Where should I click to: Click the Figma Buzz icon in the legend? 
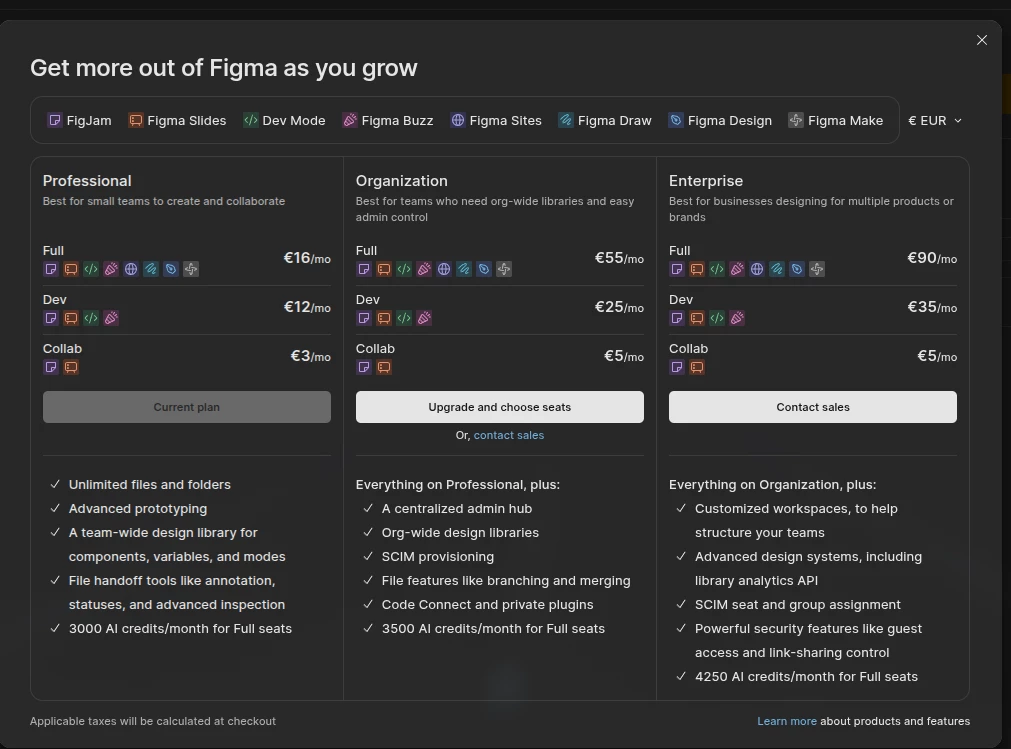349,121
